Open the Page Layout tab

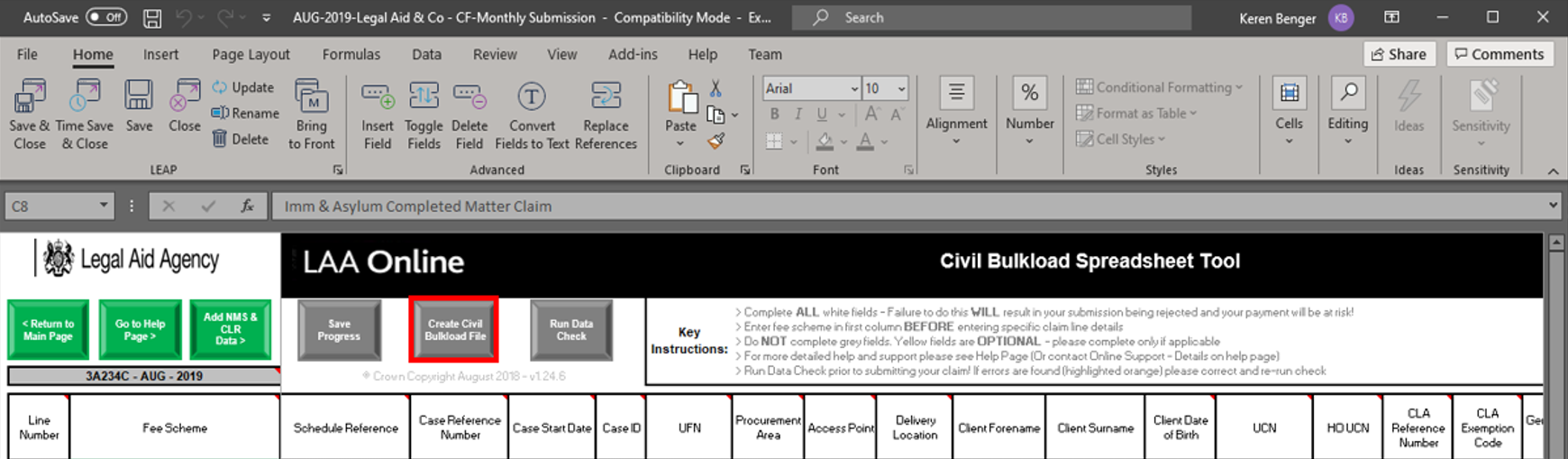click(251, 54)
